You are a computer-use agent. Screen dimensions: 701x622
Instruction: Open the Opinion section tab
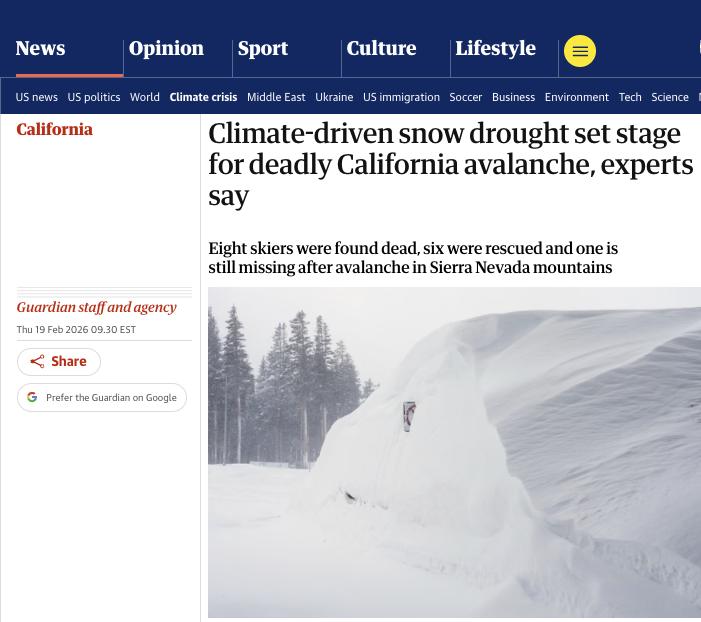pyautogui.click(x=166, y=48)
